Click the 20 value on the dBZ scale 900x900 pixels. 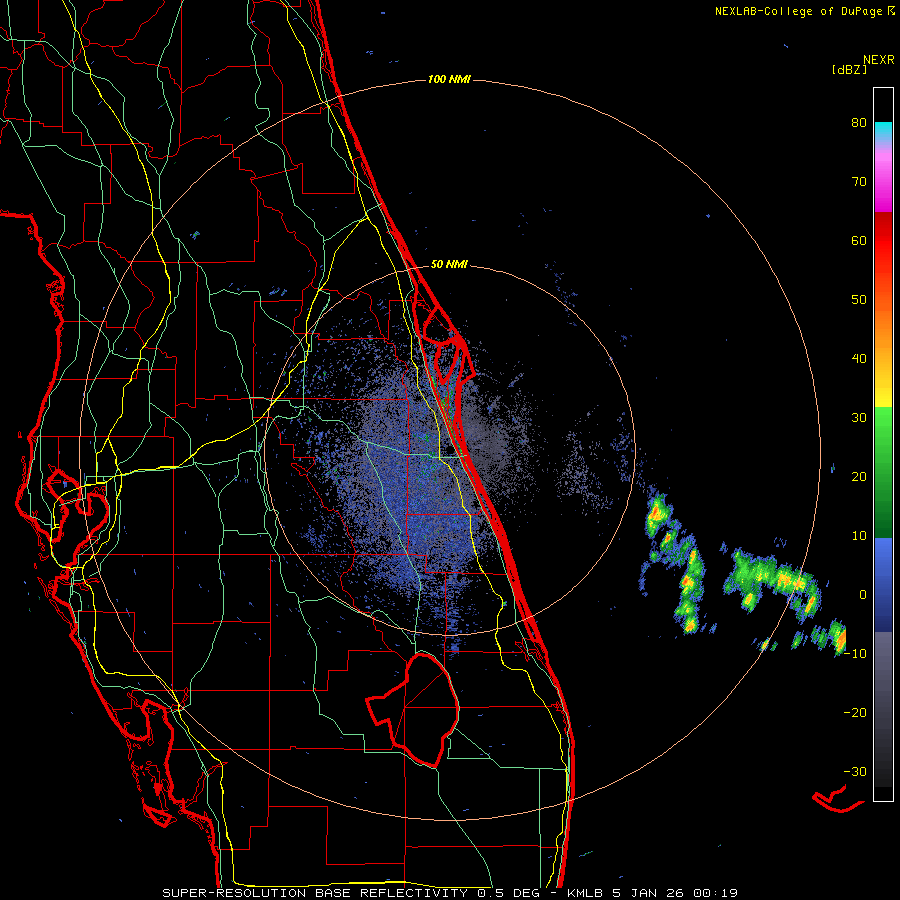tap(859, 476)
